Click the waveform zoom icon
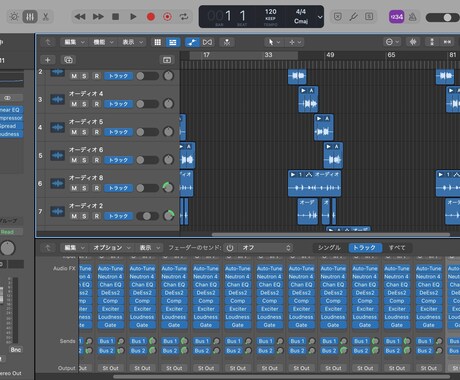Viewport: 460px width, 380px height. 413,42
